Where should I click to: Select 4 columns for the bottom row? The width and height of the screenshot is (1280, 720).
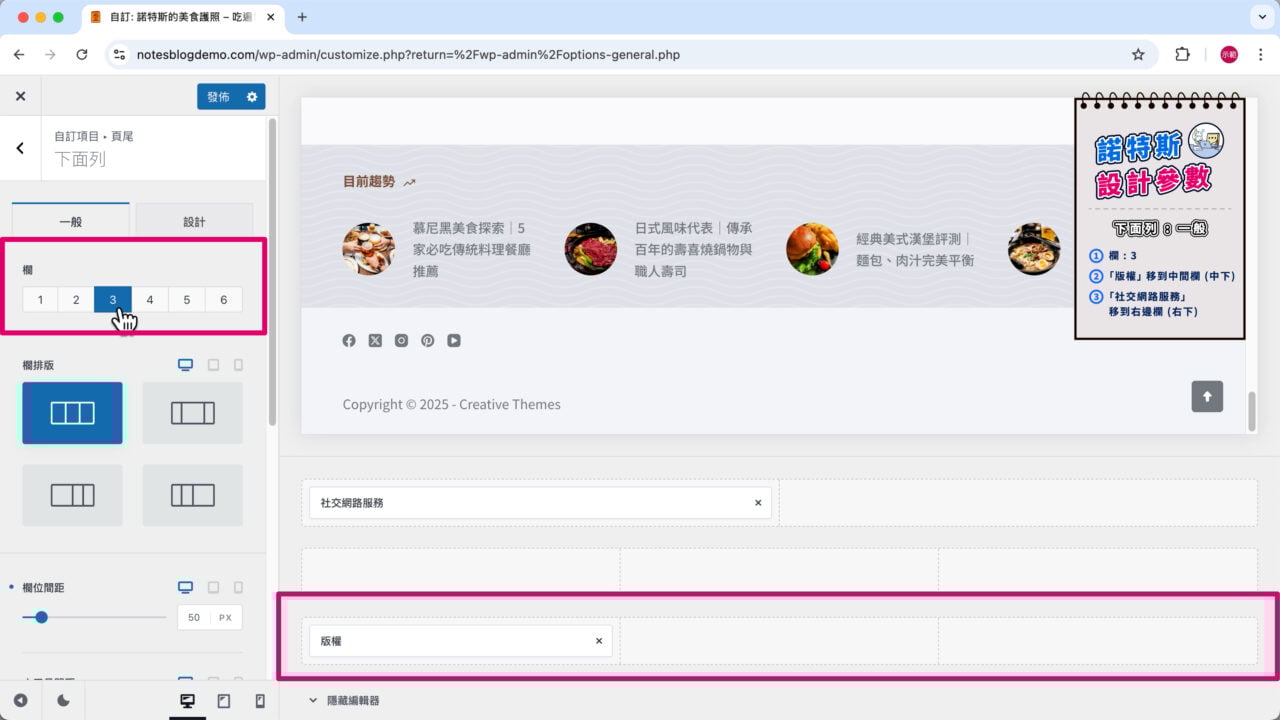point(148,299)
